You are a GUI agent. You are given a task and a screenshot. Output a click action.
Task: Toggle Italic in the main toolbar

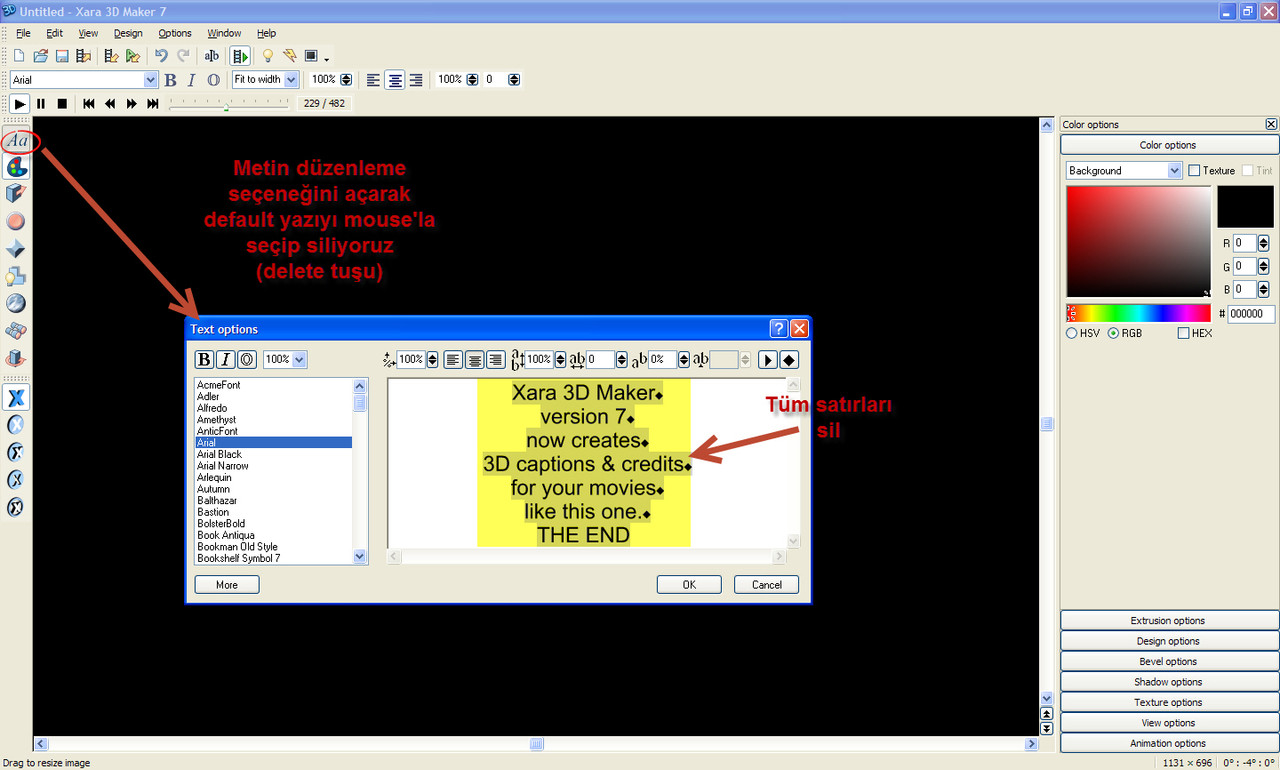point(192,80)
